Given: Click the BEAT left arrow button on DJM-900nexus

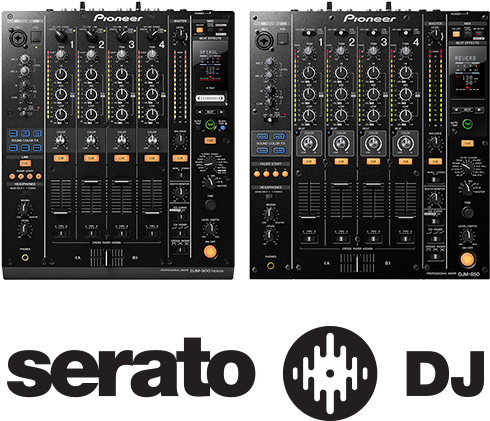Looking at the screenshot, I should tap(200, 112).
